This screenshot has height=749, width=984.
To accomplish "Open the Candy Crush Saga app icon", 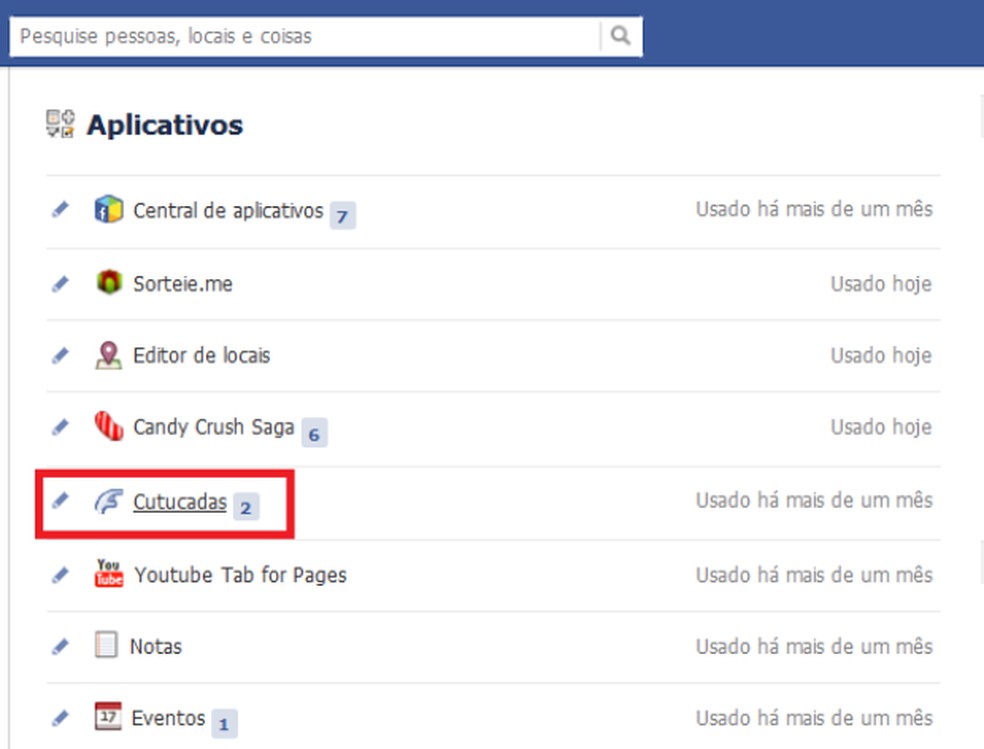I will click(x=110, y=426).
